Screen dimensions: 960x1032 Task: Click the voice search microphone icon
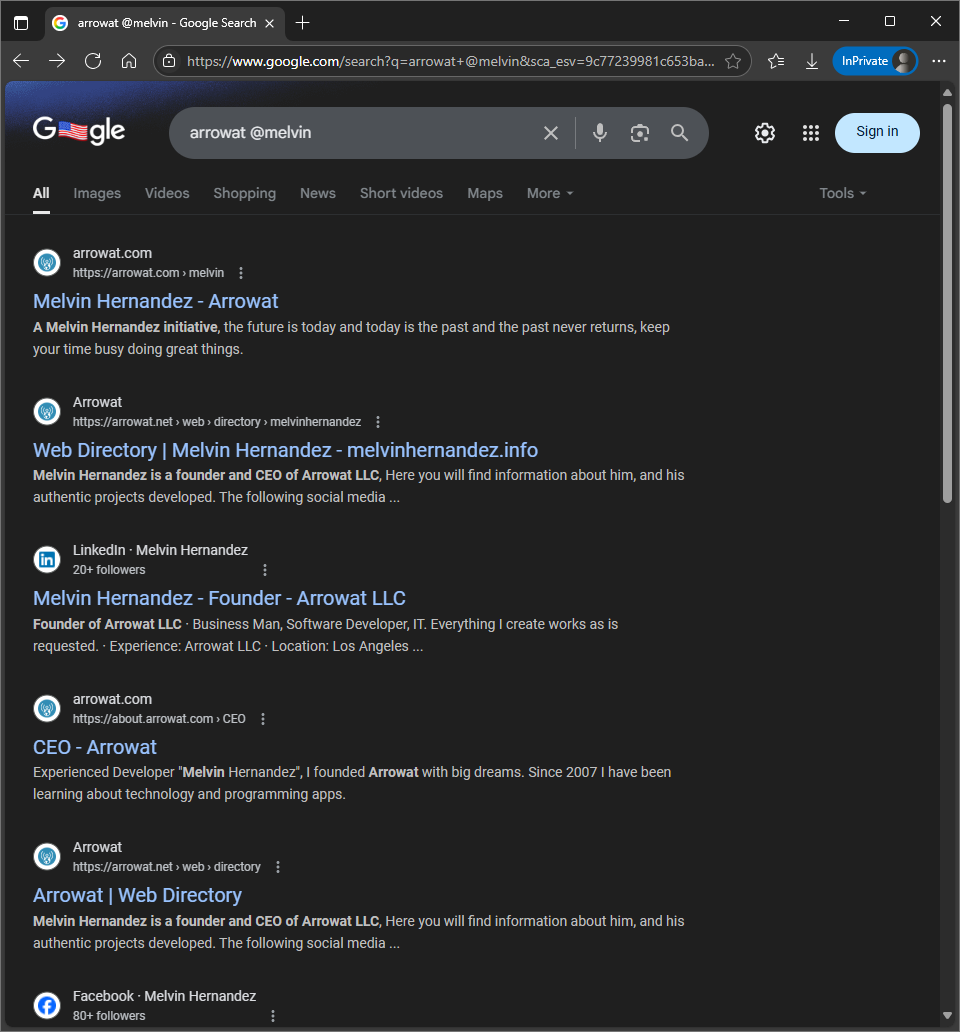click(x=599, y=133)
